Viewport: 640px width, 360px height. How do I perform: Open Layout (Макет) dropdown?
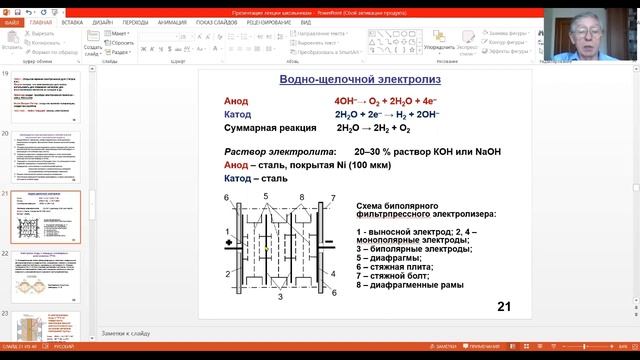coord(118,33)
